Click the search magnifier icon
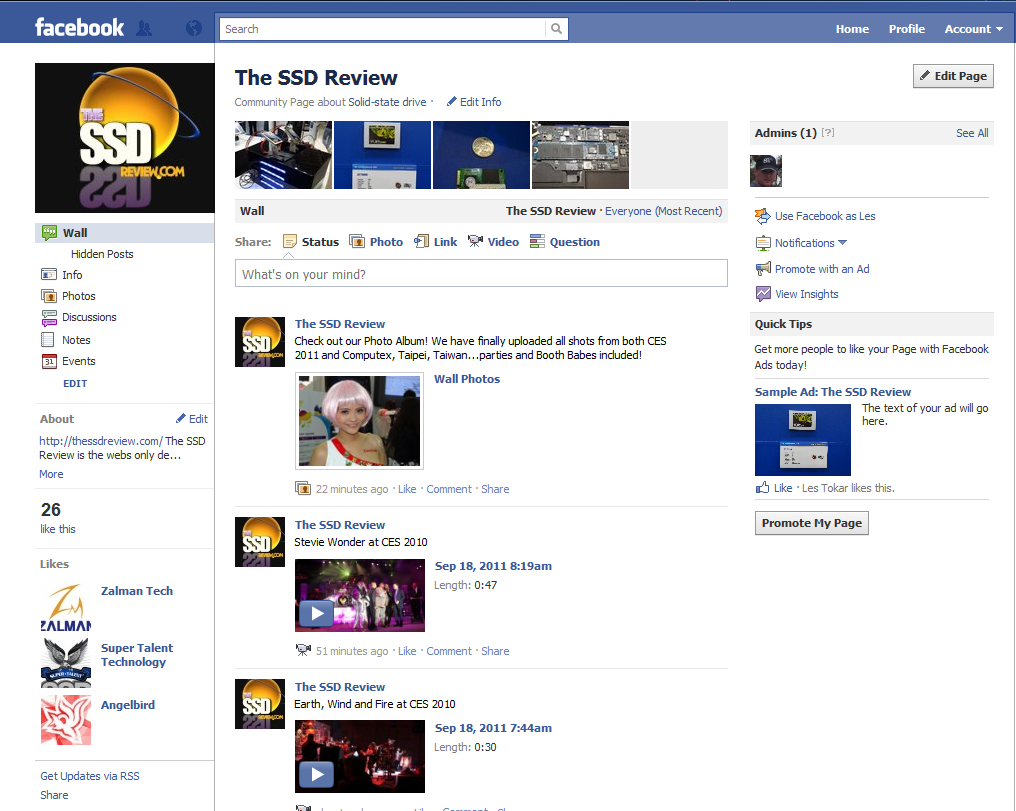Screen dimensions: 1016x811 pyautogui.click(x=556, y=28)
